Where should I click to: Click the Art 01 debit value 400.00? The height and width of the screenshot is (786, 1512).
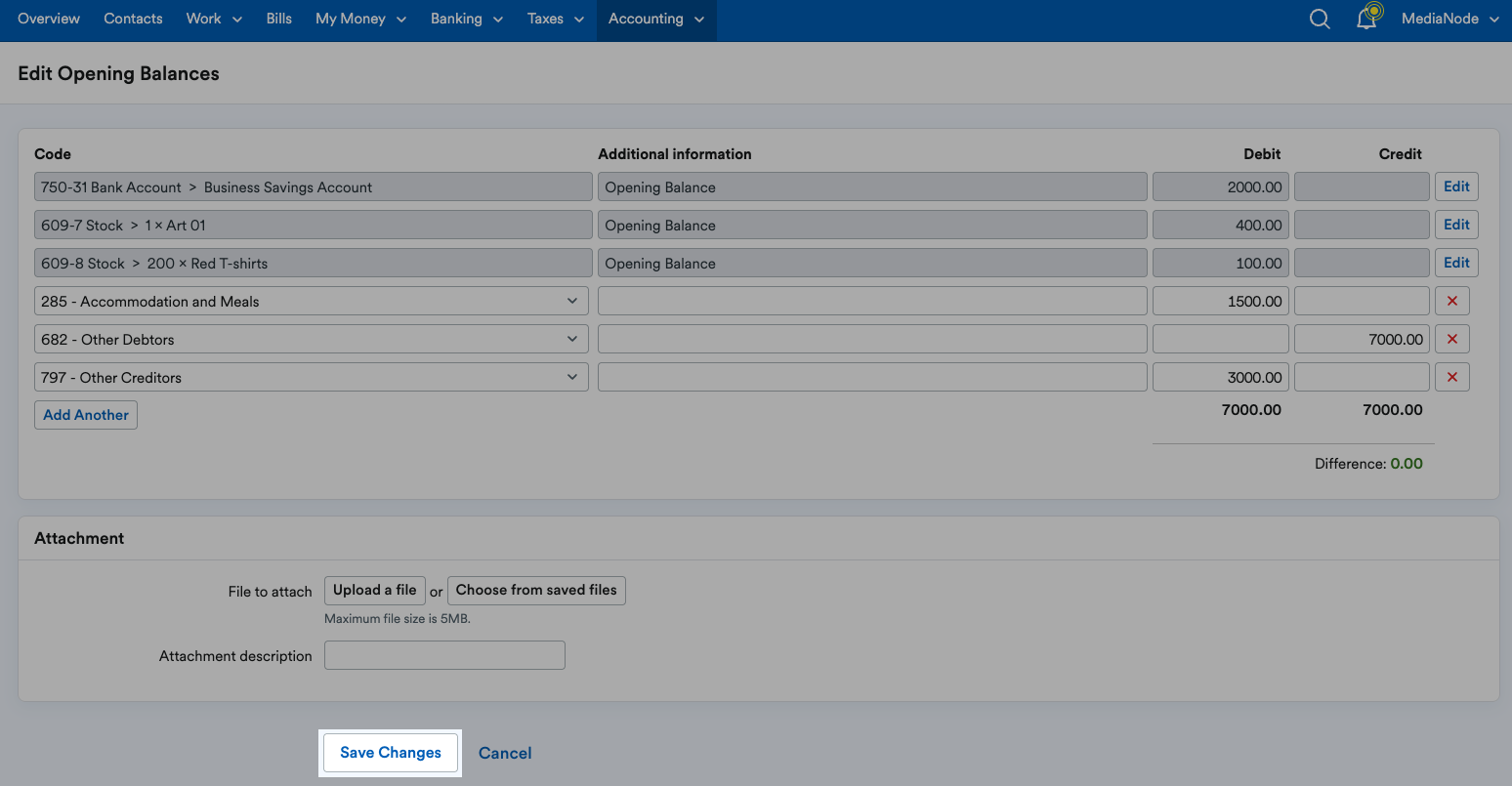(1221, 225)
